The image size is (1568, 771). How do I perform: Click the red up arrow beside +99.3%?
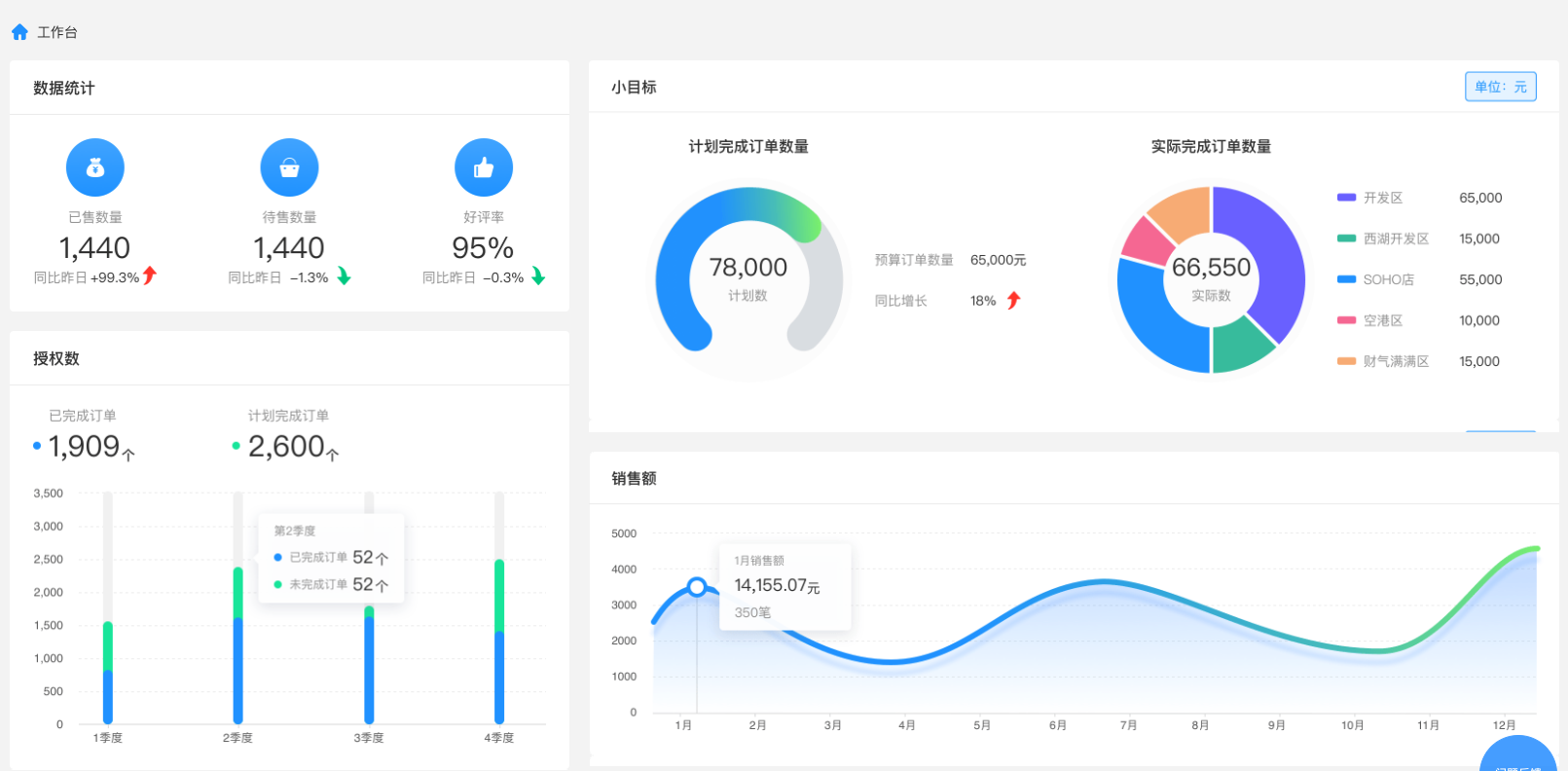click(x=150, y=276)
